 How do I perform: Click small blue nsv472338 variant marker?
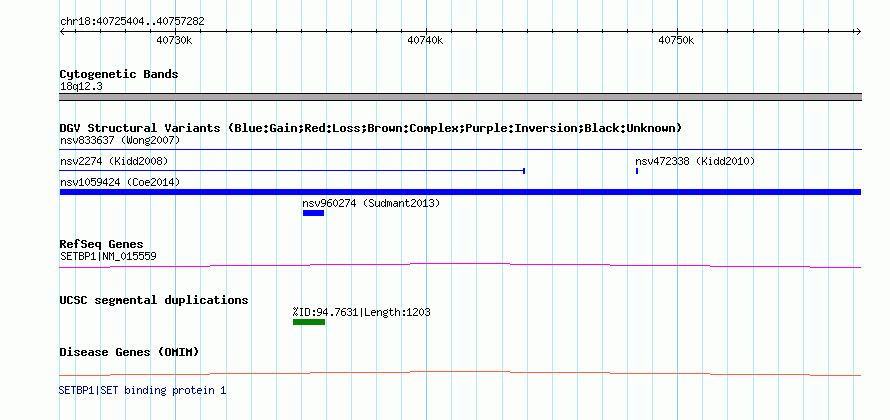[x=637, y=171]
